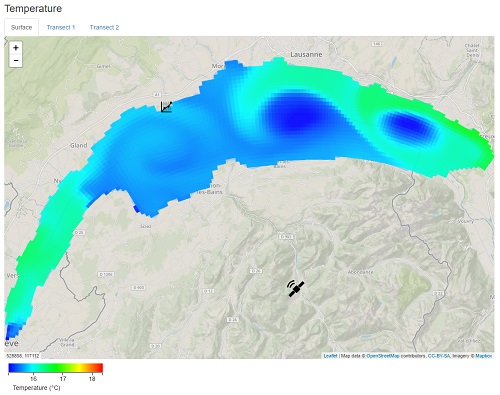Click the Lausanne city label
Viewport: 500px width, 395px height.
click(306, 54)
